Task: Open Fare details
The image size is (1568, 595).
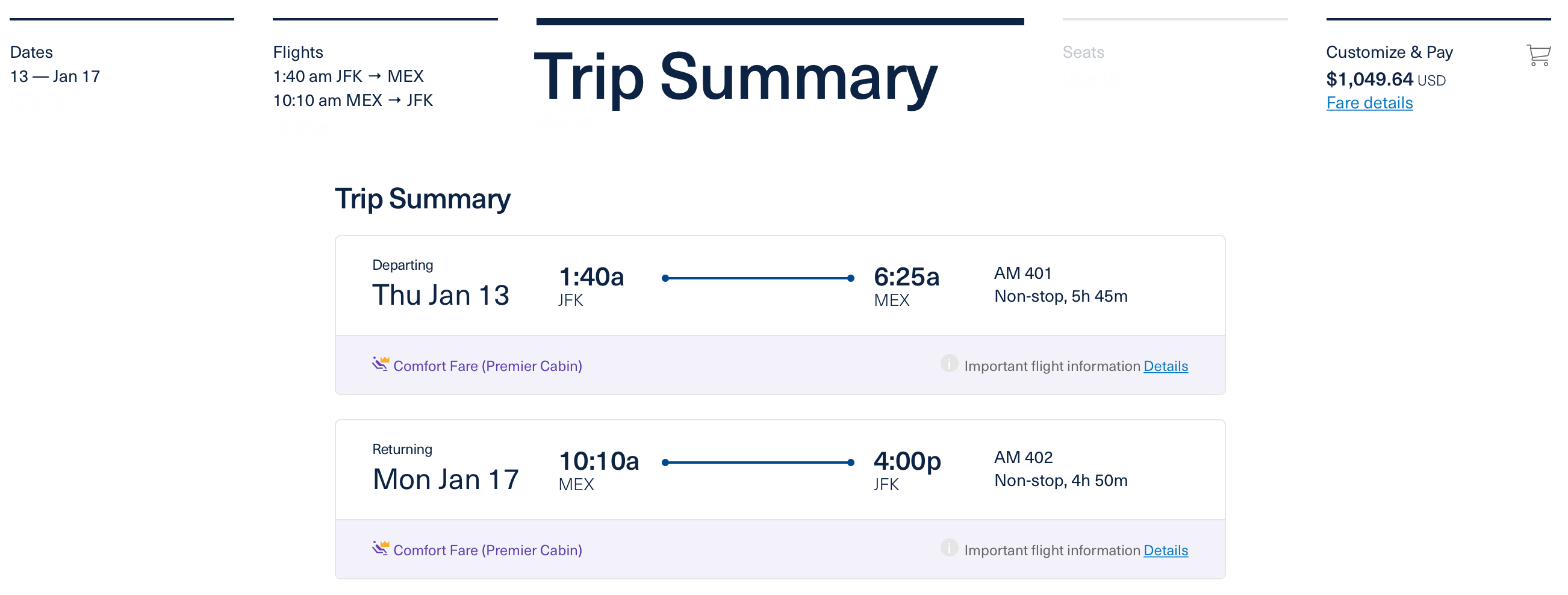Action: point(1369,103)
